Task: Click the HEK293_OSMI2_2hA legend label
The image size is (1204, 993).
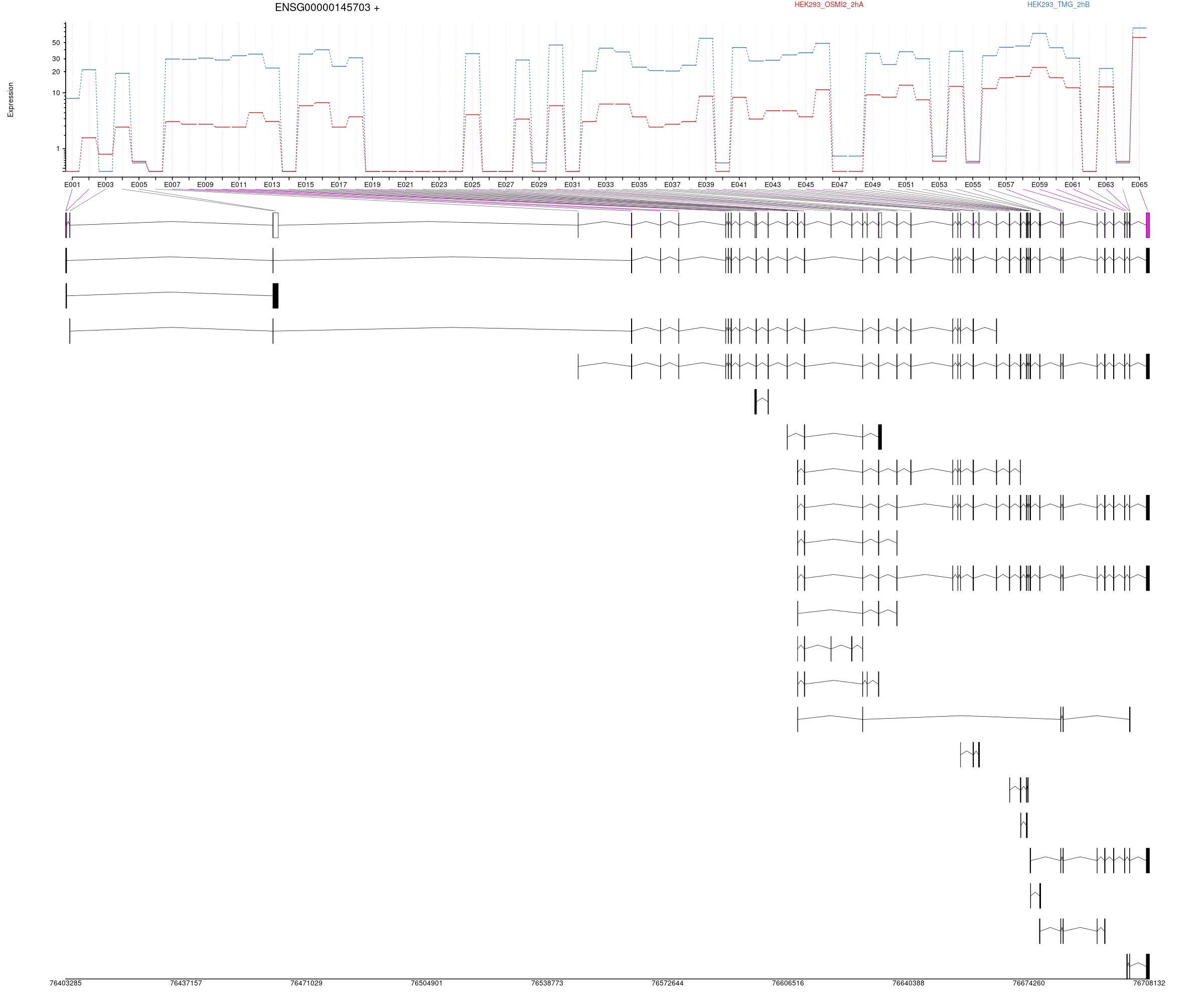Action: tap(829, 5)
